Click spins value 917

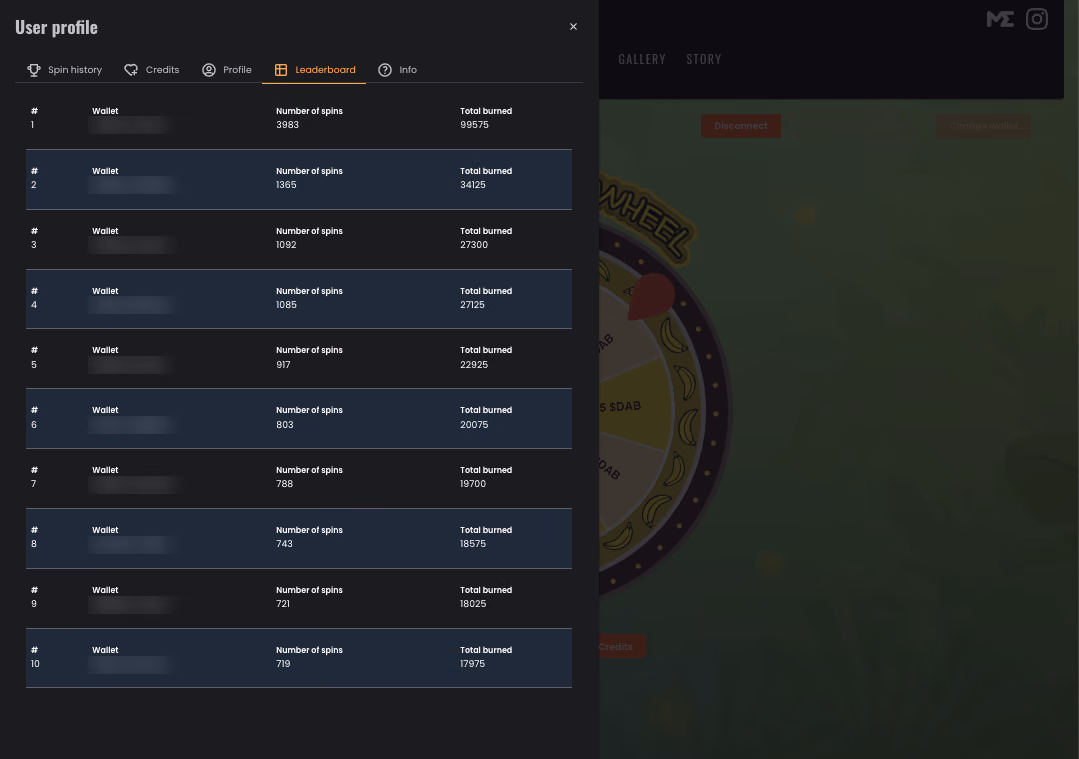click(x=284, y=365)
